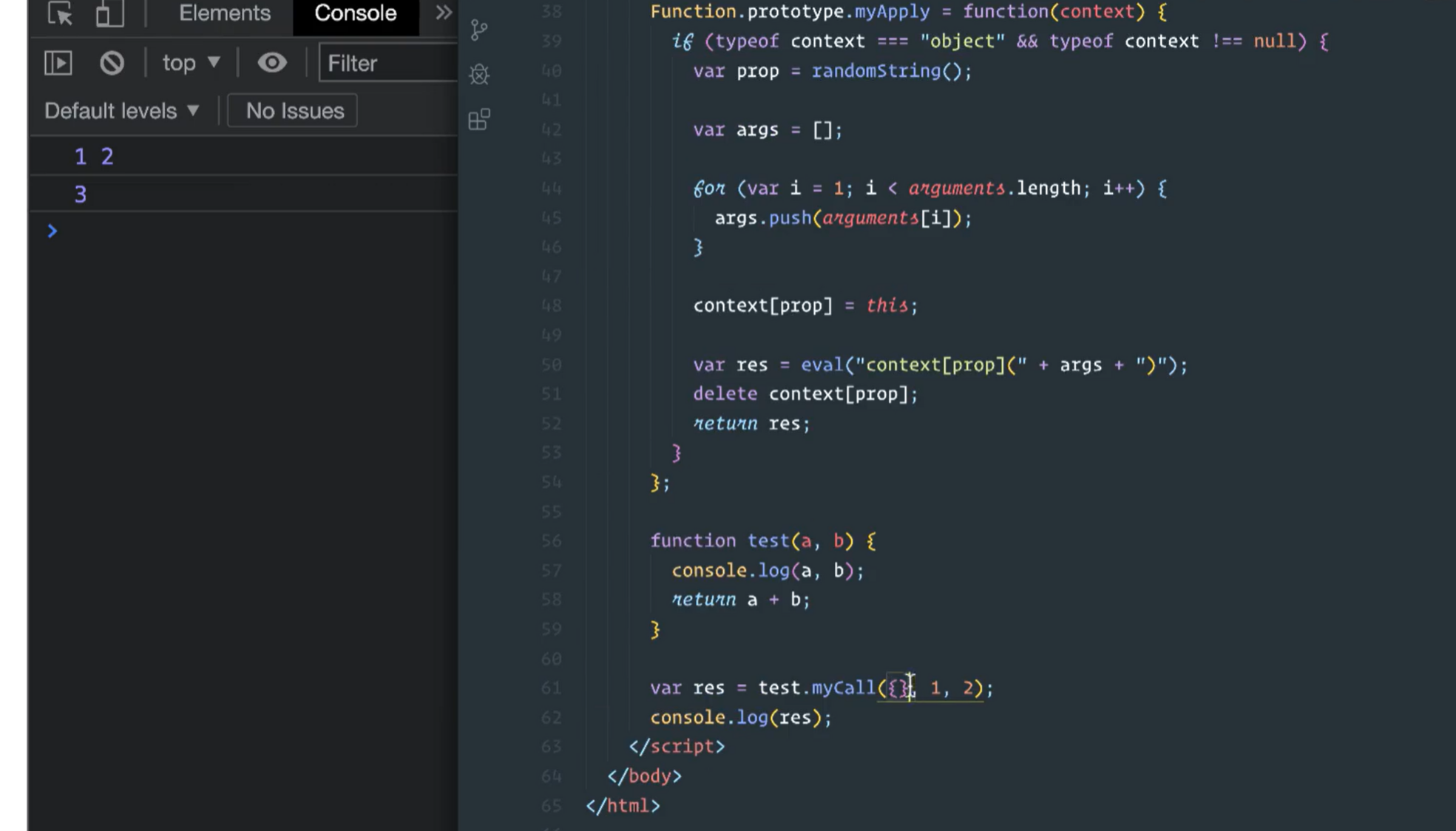Image resolution: width=1456 pixels, height=831 pixels.
Task: Open Source Control in the activity bar
Action: point(479,30)
